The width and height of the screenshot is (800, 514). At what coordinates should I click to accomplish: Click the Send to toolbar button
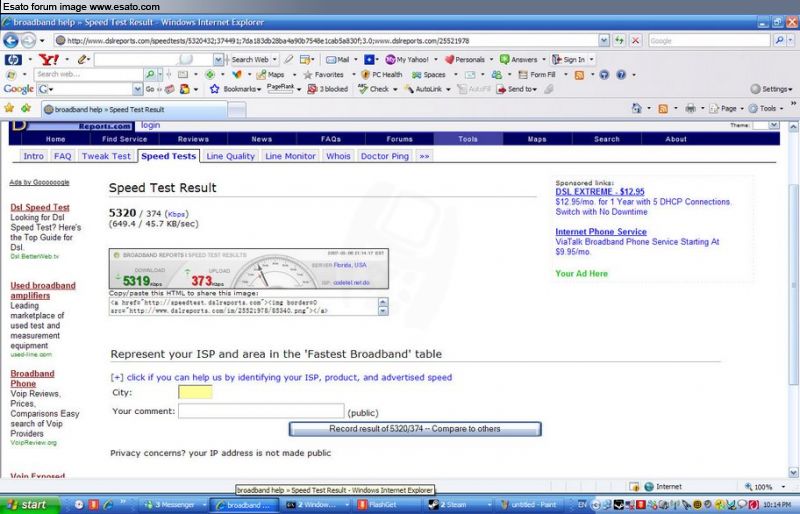tap(516, 89)
